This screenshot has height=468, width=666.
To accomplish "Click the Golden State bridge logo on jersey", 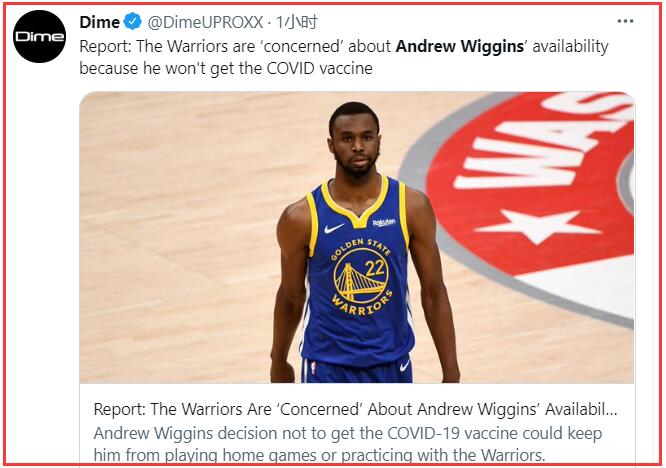I will pyautogui.click(x=361, y=276).
